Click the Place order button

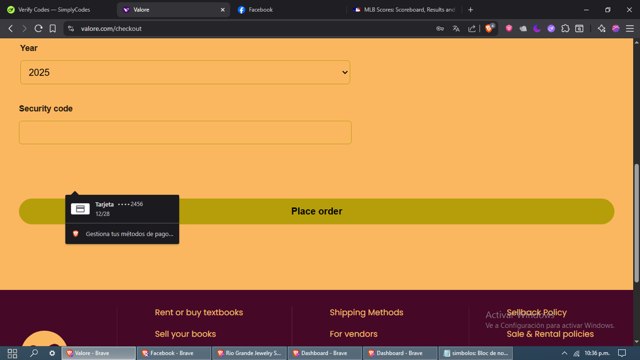pos(316,211)
